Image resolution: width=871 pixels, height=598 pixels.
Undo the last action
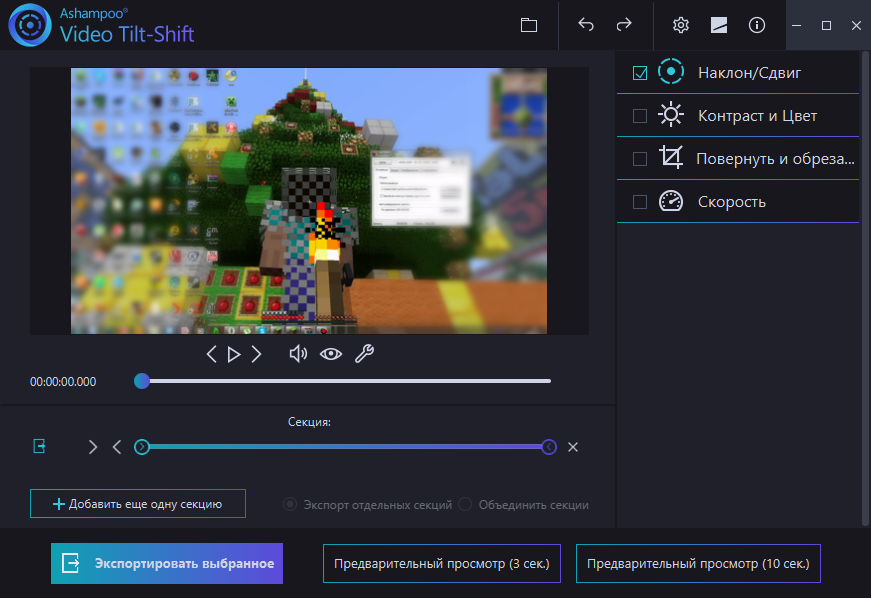586,24
